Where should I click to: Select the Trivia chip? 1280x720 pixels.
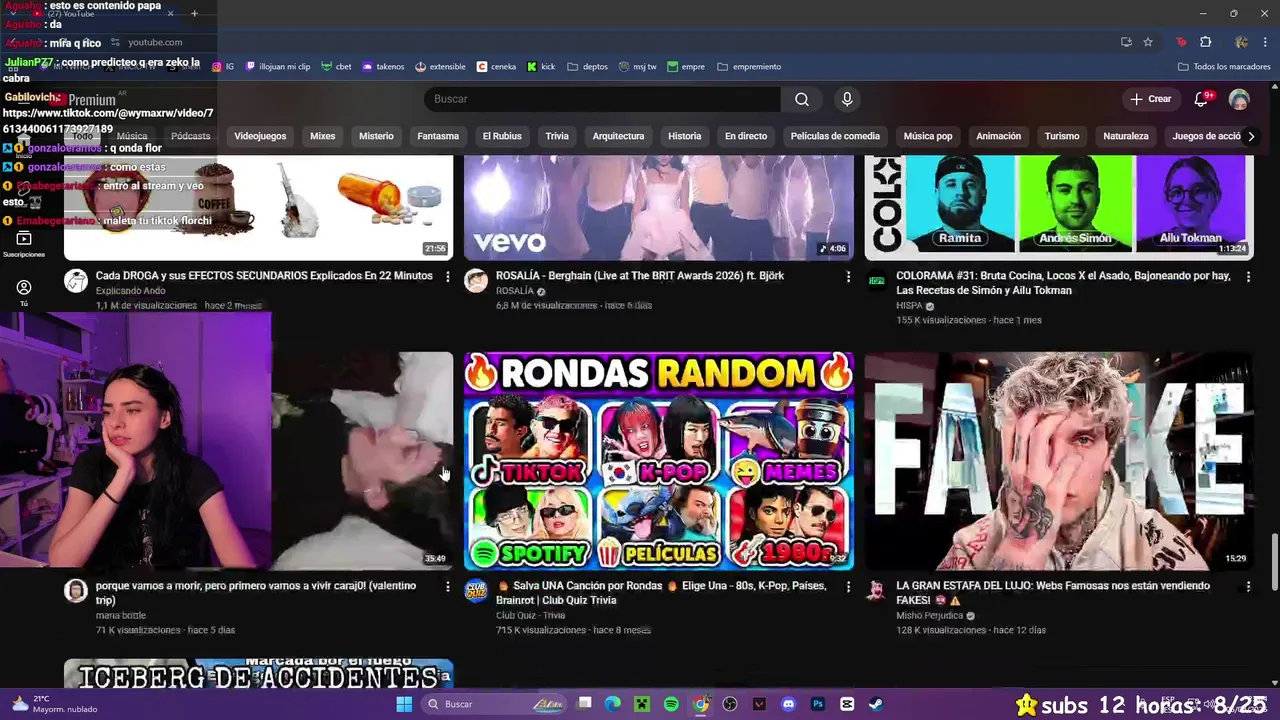(557, 136)
